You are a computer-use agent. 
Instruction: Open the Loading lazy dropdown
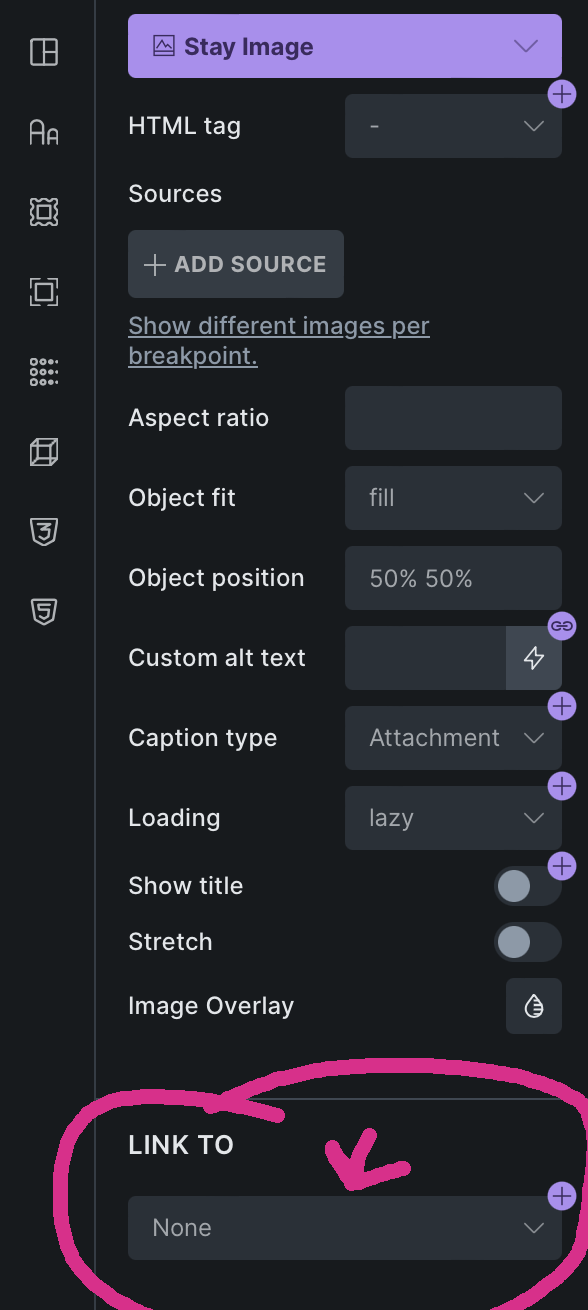click(x=453, y=818)
